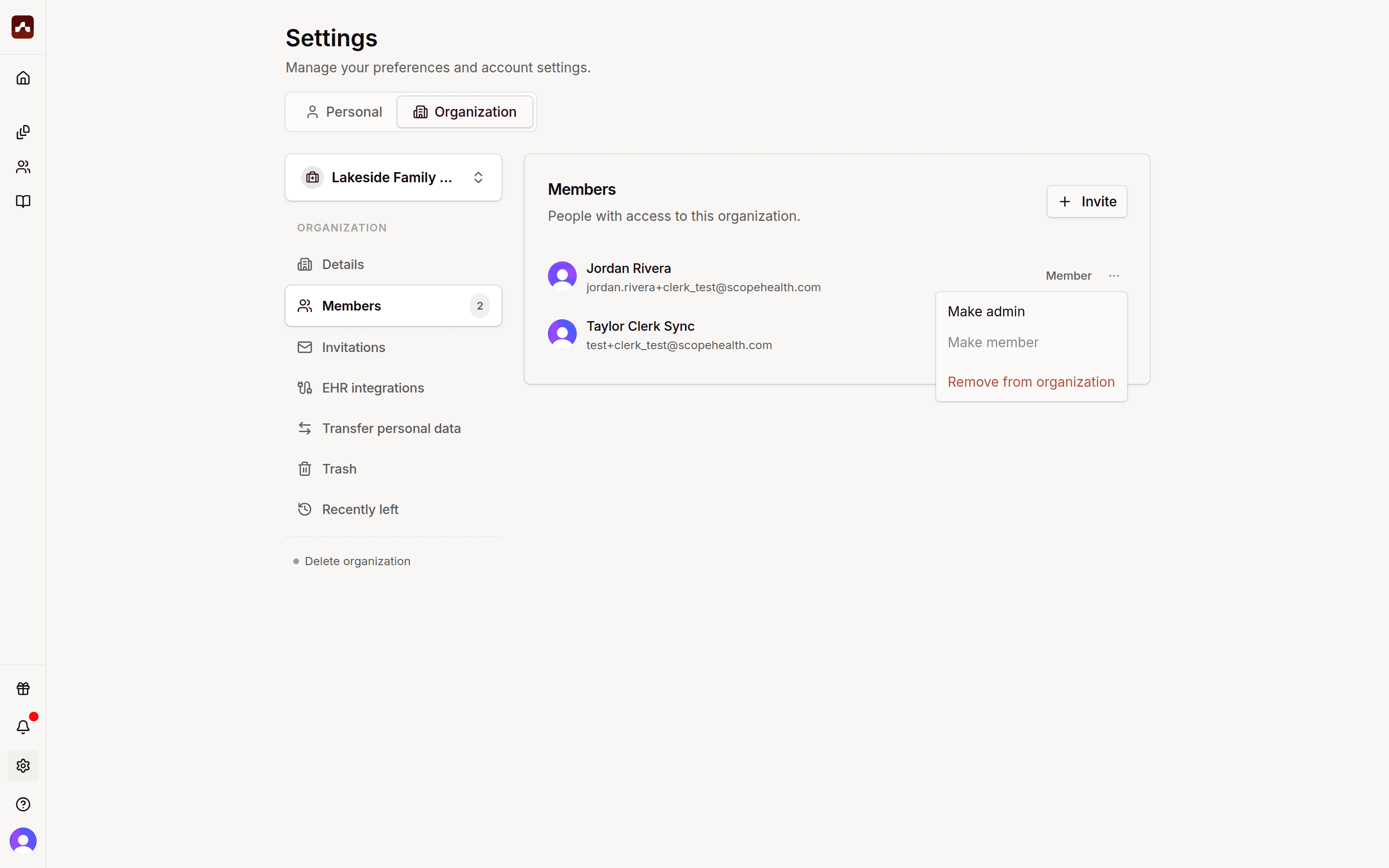Viewport: 1389px width, 868px height.
Task: Expand the Lakeside Family organization switcher
Action: (x=394, y=177)
